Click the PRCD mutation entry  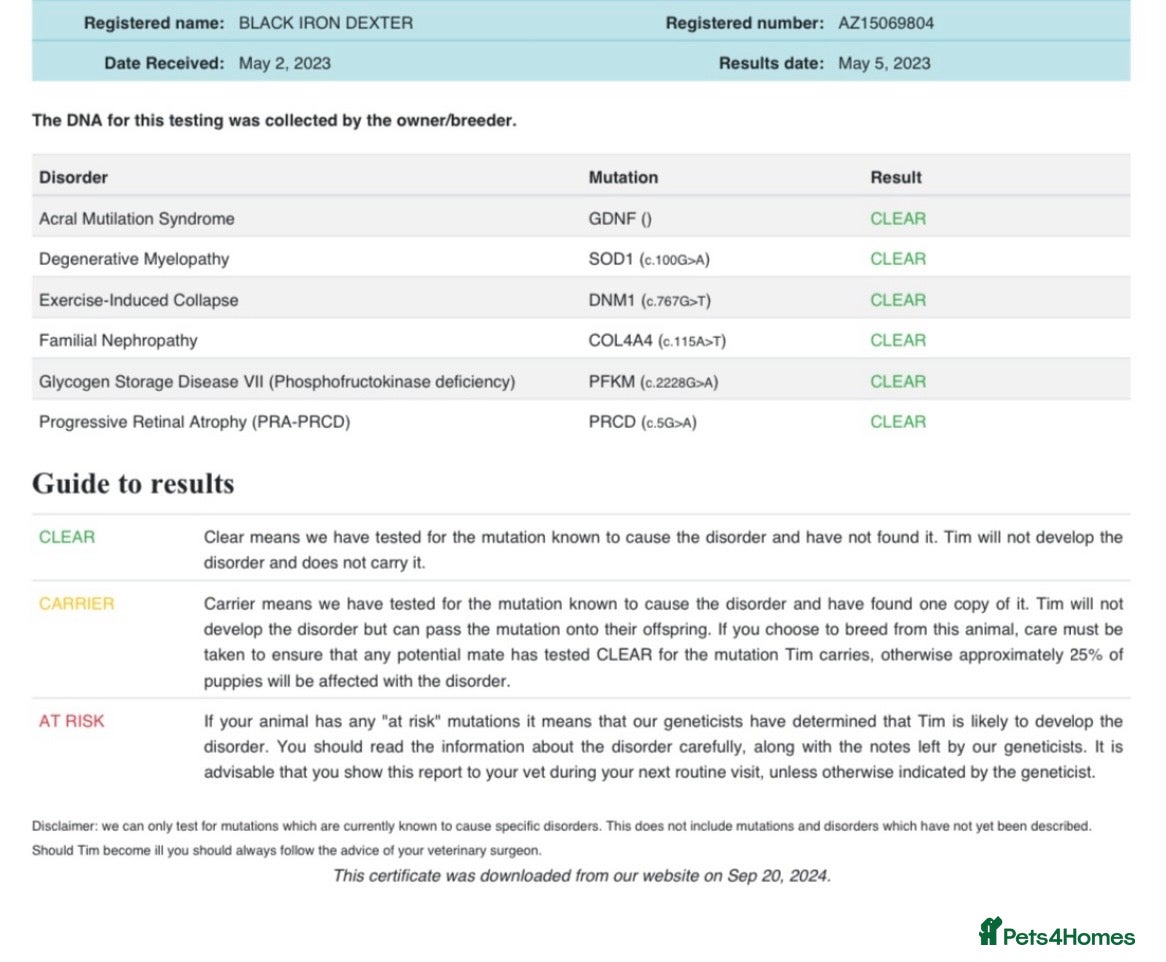pos(642,422)
